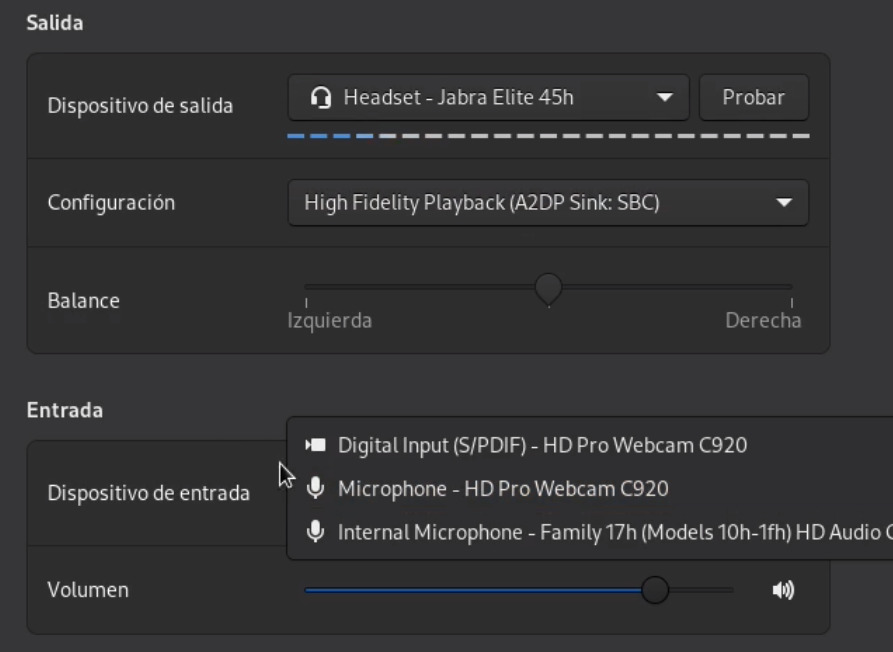Click the microphone icon beside Internal Microphone
This screenshot has width=893, height=652.
[x=316, y=532]
